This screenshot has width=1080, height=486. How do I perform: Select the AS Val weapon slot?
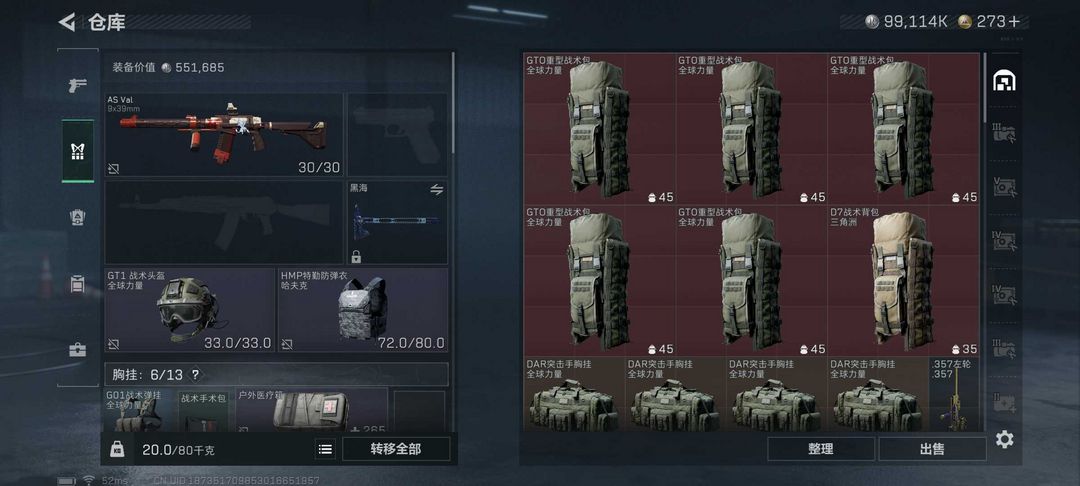[x=224, y=135]
